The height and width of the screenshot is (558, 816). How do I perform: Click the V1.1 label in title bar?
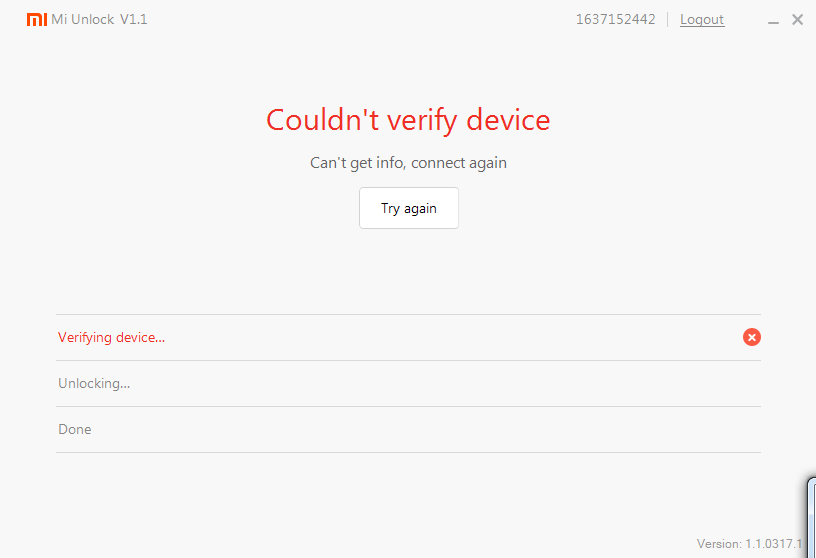[134, 19]
